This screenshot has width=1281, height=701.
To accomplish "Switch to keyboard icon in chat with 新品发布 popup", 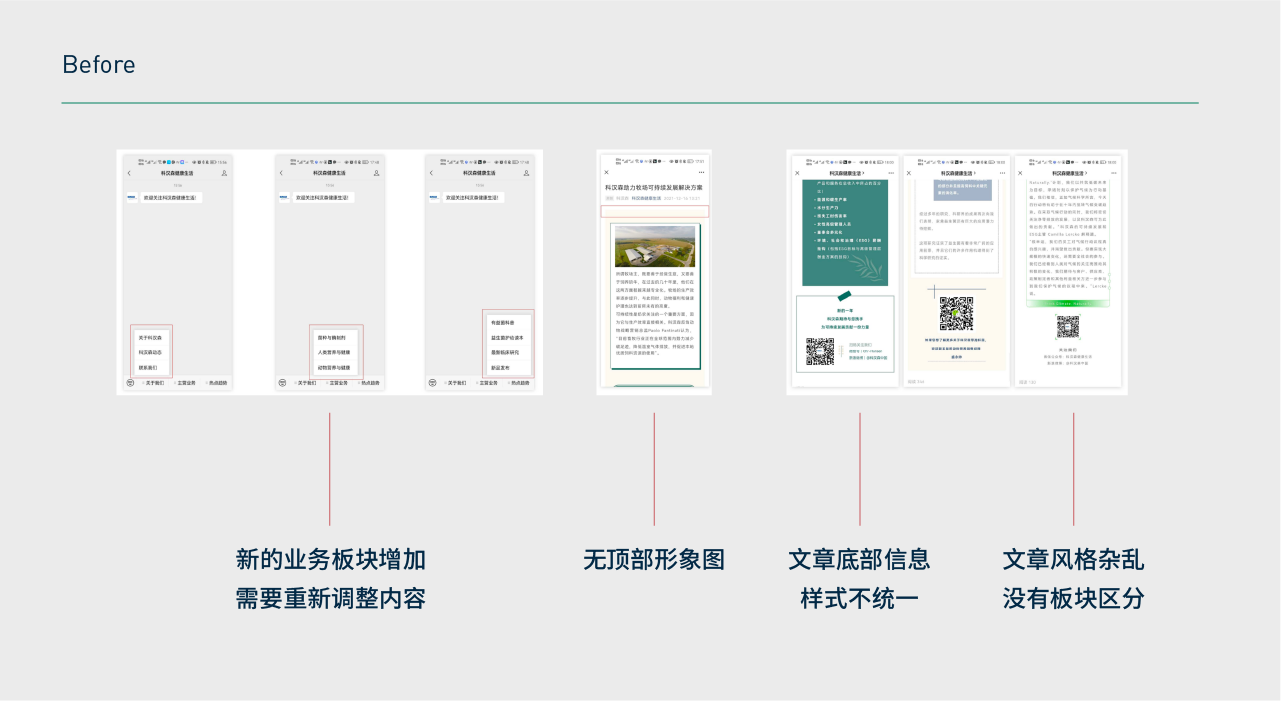I will point(432,383).
